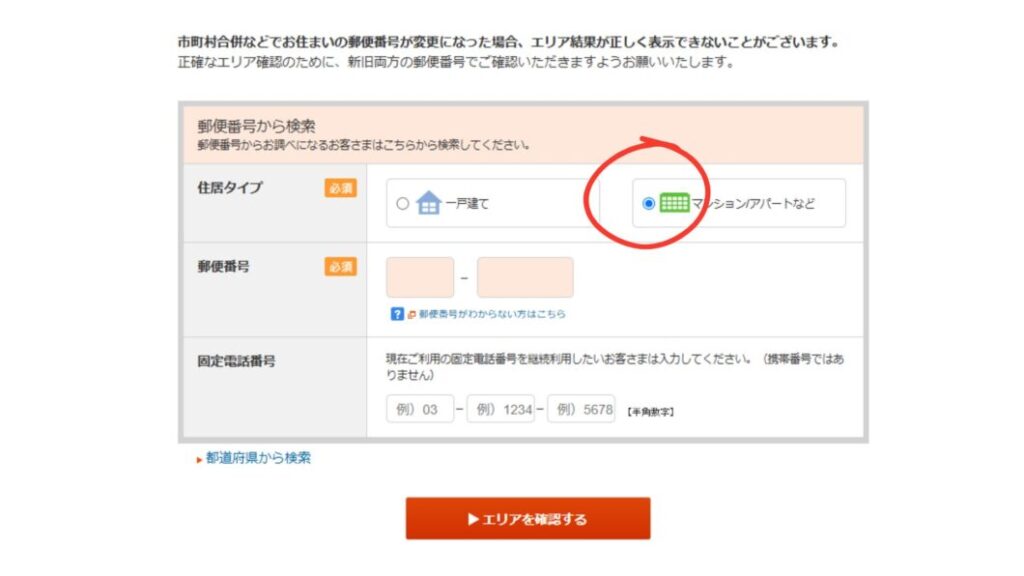Click the エリアを確認する button
The image size is (1024, 576).
tap(528, 519)
